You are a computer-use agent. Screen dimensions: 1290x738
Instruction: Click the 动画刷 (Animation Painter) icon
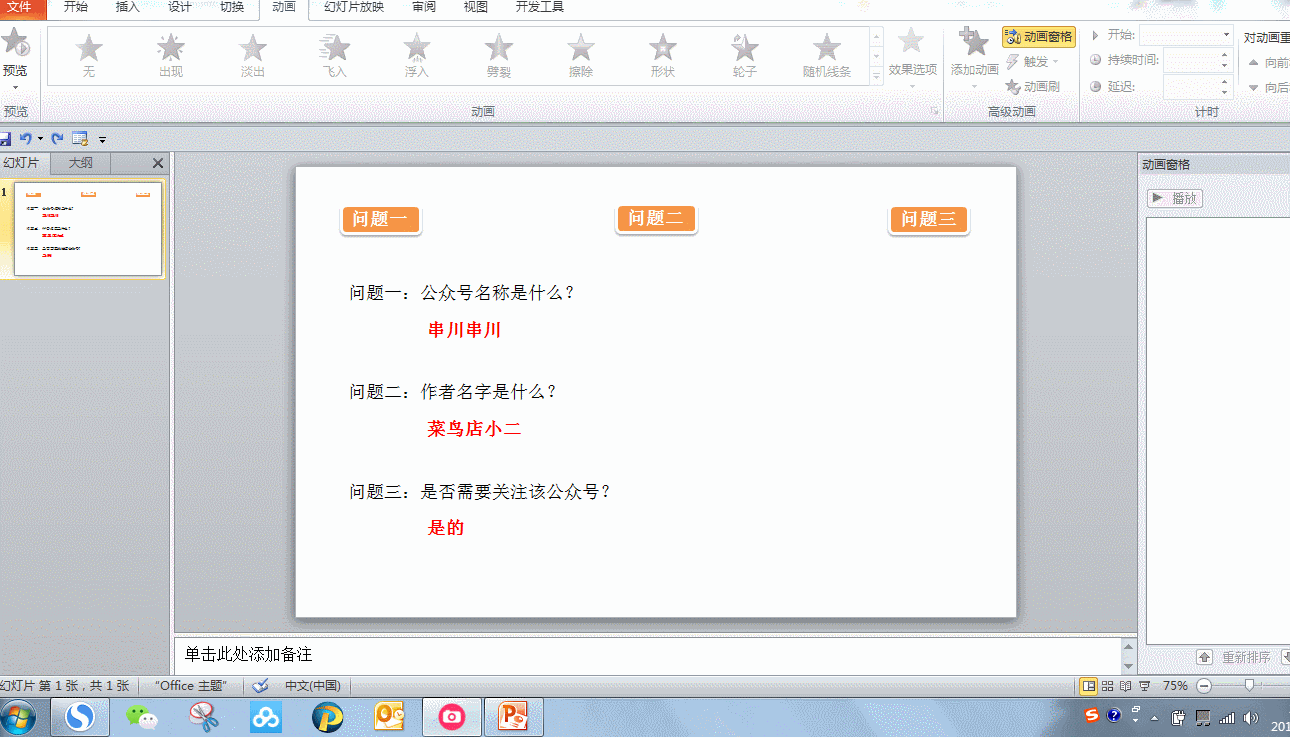pyautogui.click(x=1013, y=87)
